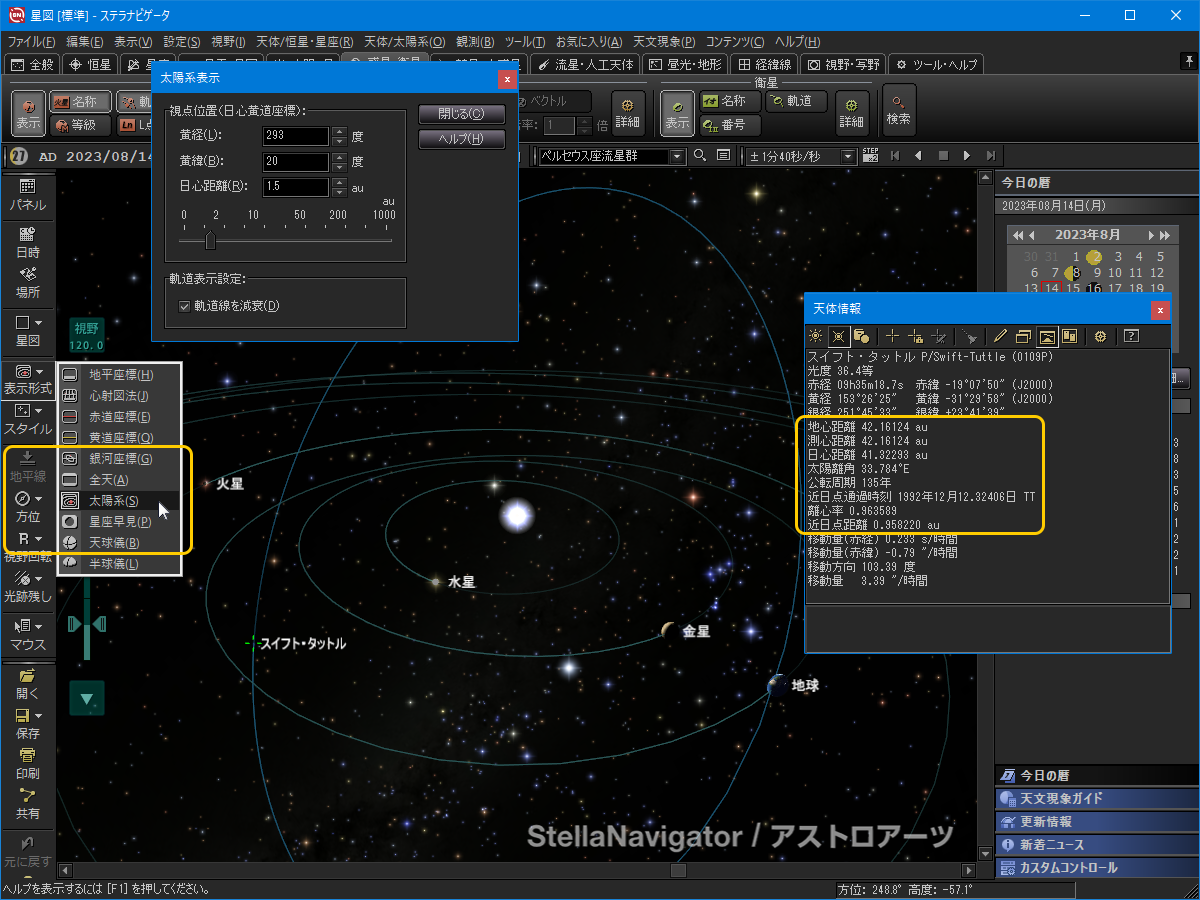Toggle the 衛星 表示 button
Image resolution: width=1200 pixels, height=900 pixels.
click(678, 112)
